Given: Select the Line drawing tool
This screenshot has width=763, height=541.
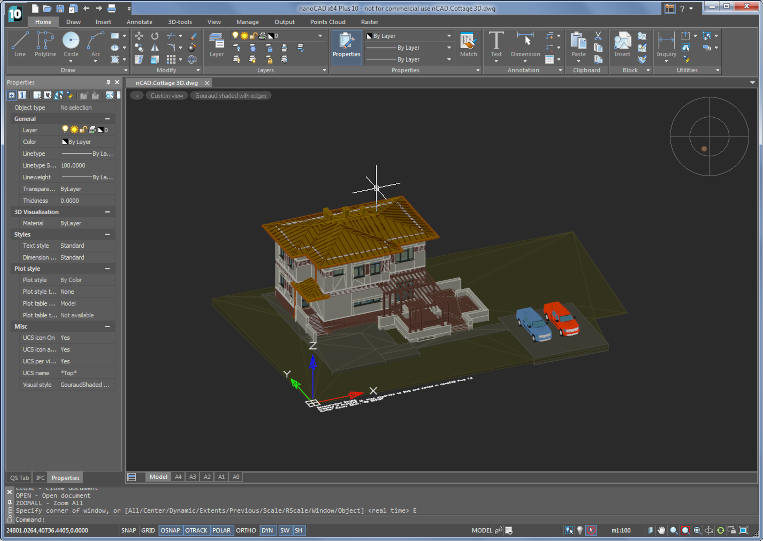Looking at the screenshot, I should tap(20, 44).
